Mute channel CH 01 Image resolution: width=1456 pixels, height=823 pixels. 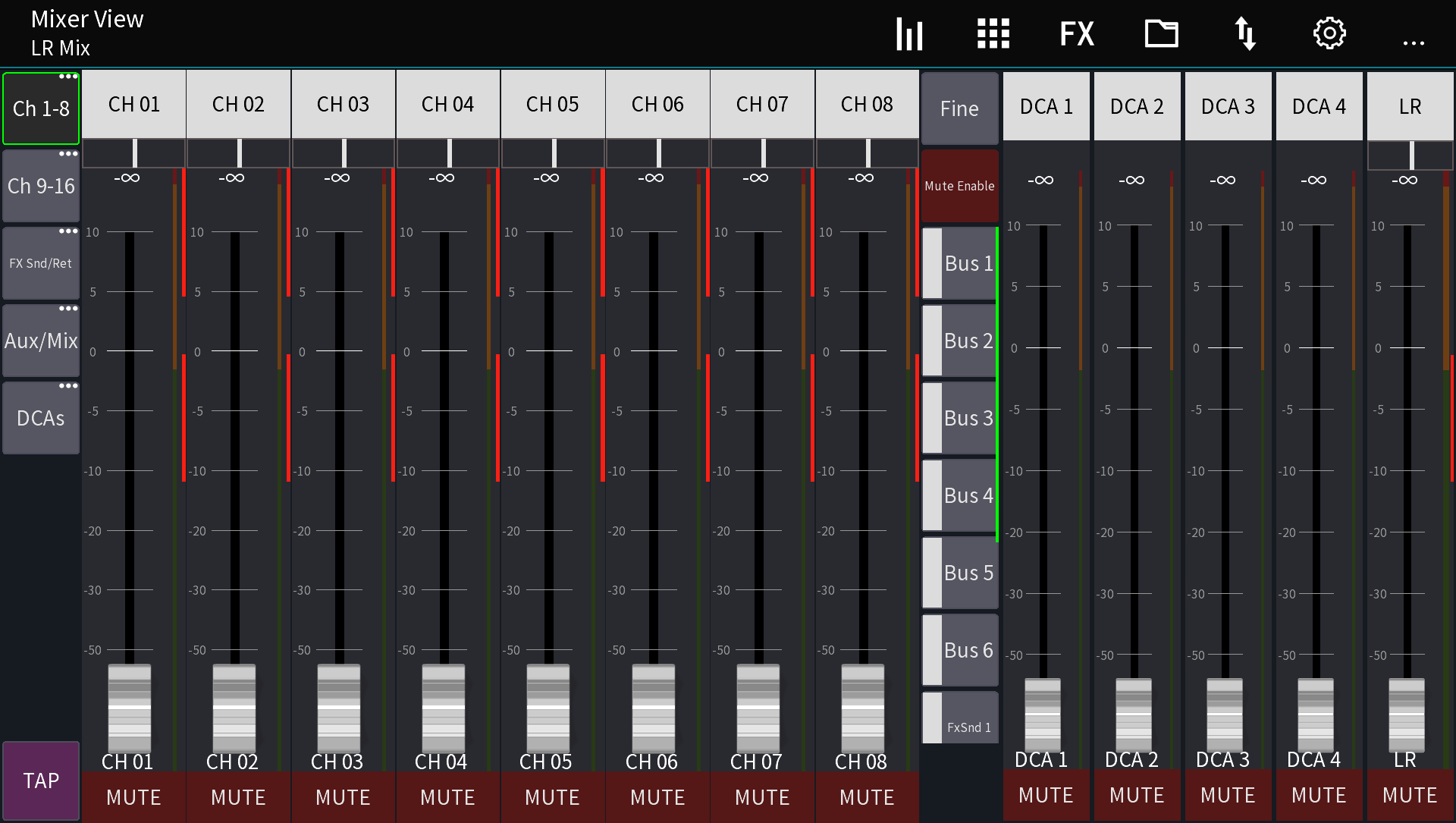pos(133,797)
